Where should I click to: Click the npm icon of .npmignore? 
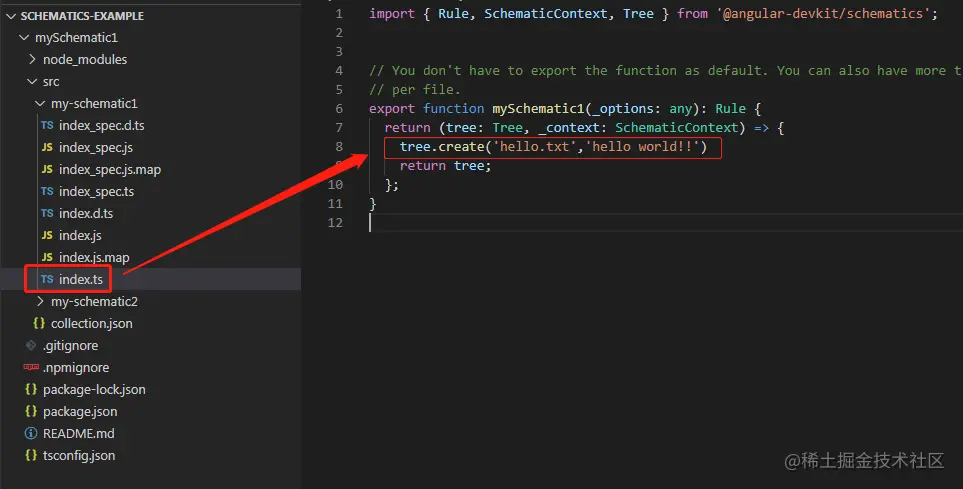click(x=31, y=367)
